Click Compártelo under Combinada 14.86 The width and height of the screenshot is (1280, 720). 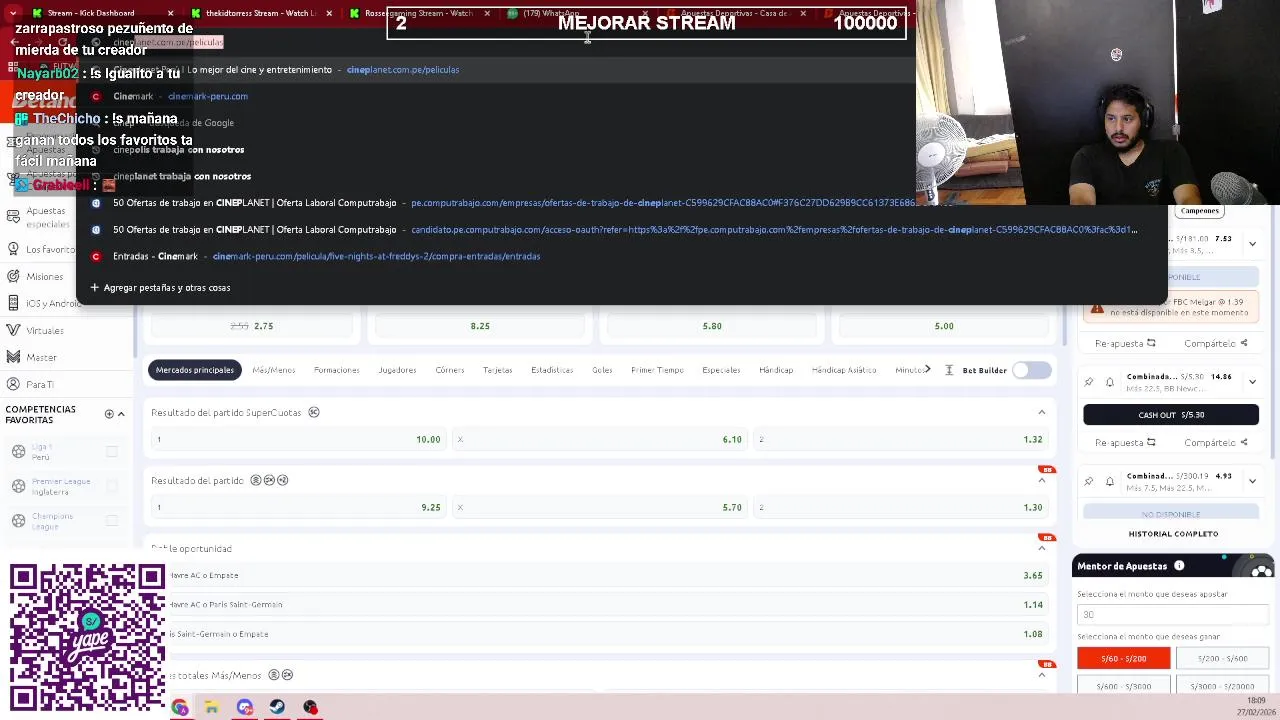coord(1215,442)
